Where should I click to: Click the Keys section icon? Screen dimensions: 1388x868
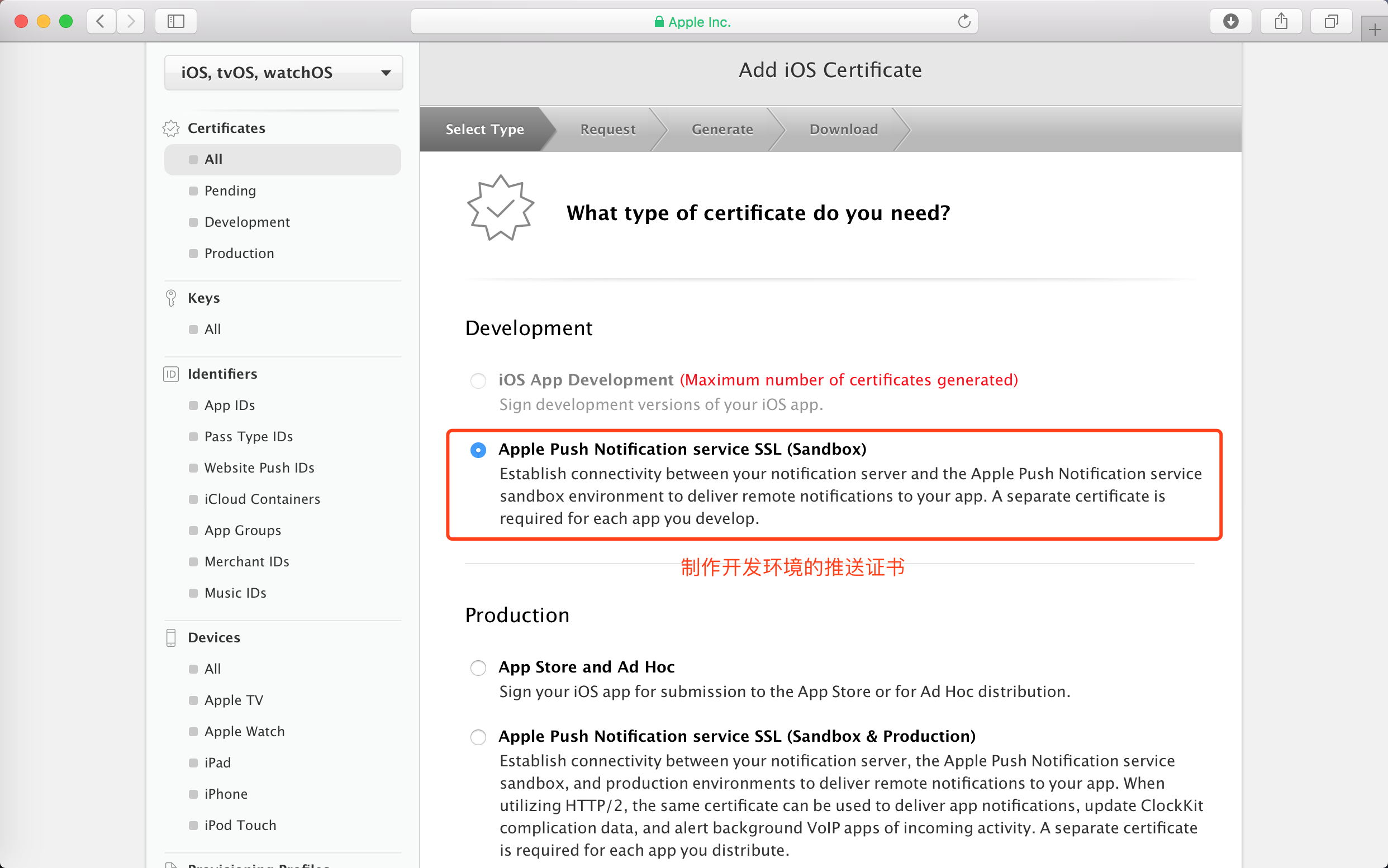(171, 297)
